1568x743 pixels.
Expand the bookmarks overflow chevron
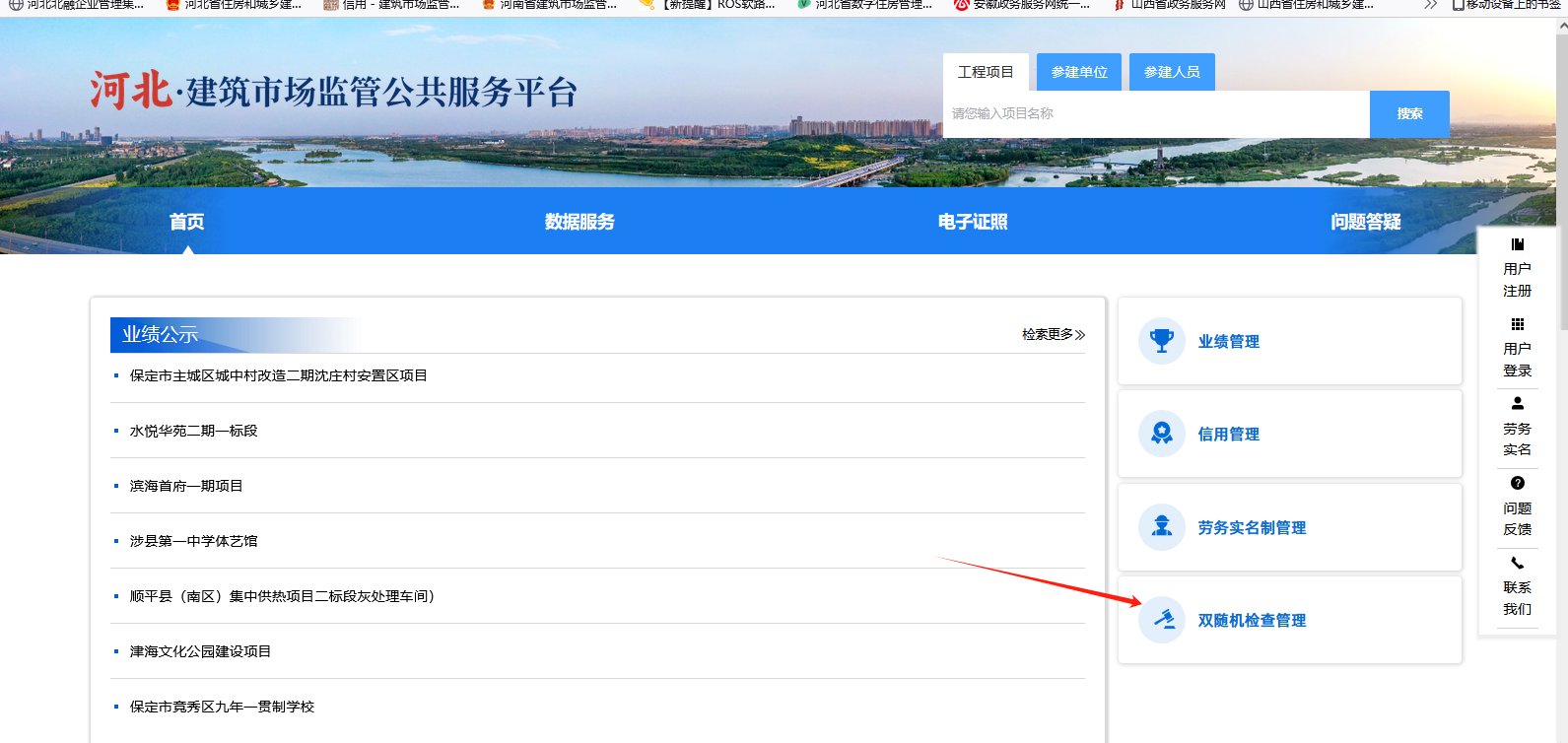point(1431,5)
